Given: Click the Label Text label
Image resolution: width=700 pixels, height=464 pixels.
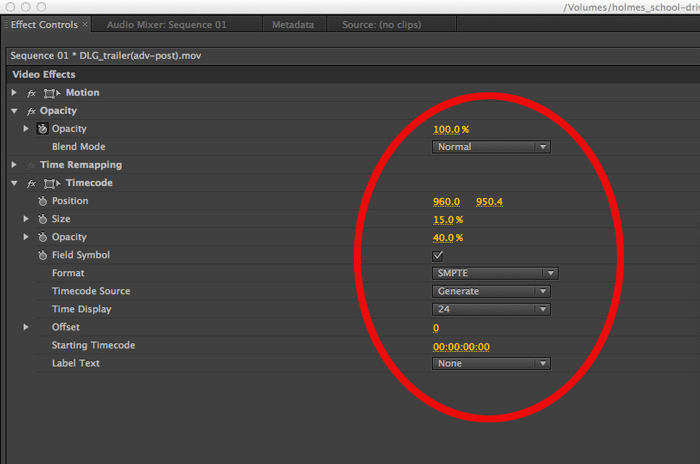Looking at the screenshot, I should 75,363.
